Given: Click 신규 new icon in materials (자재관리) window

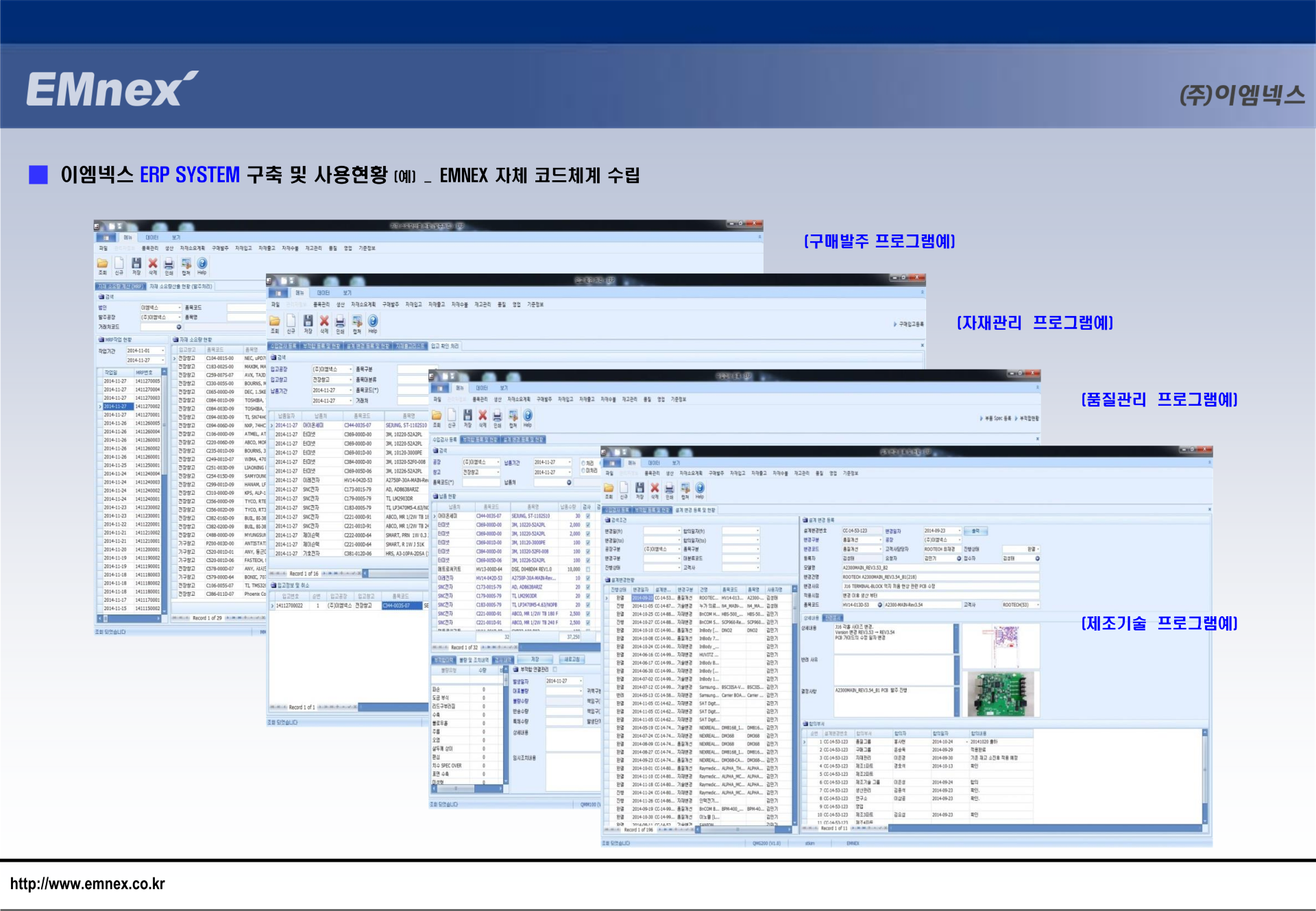Looking at the screenshot, I should (x=291, y=321).
